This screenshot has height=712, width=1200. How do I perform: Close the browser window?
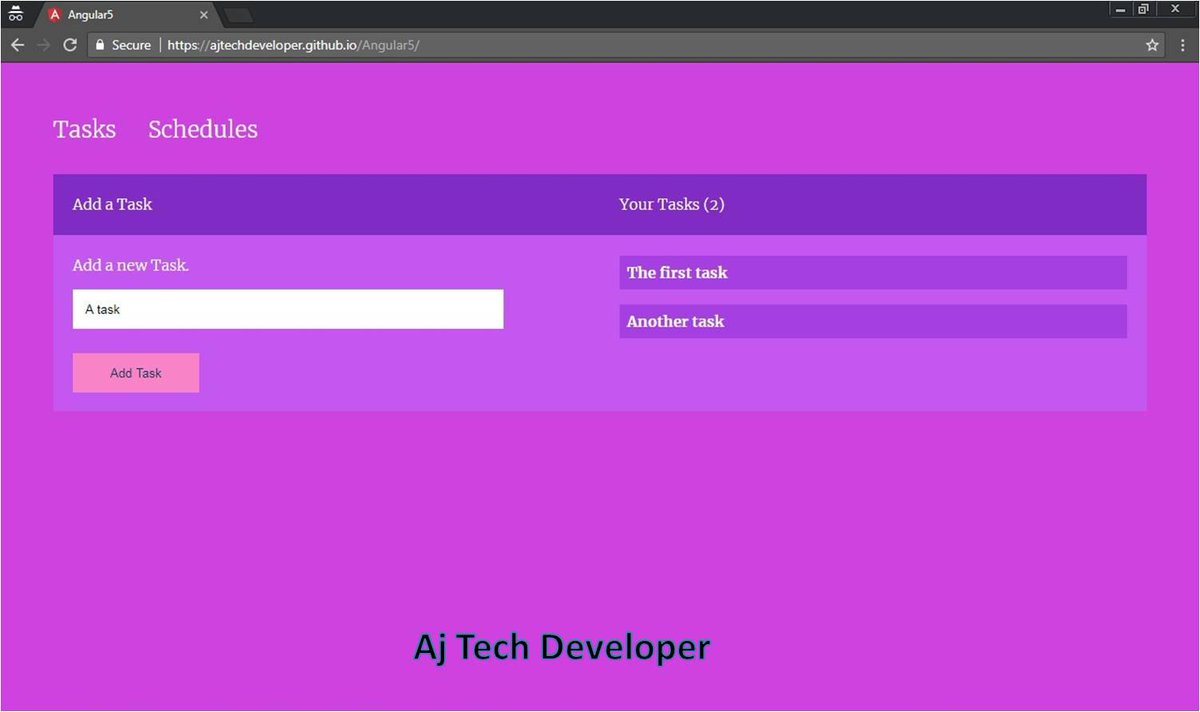click(1176, 9)
